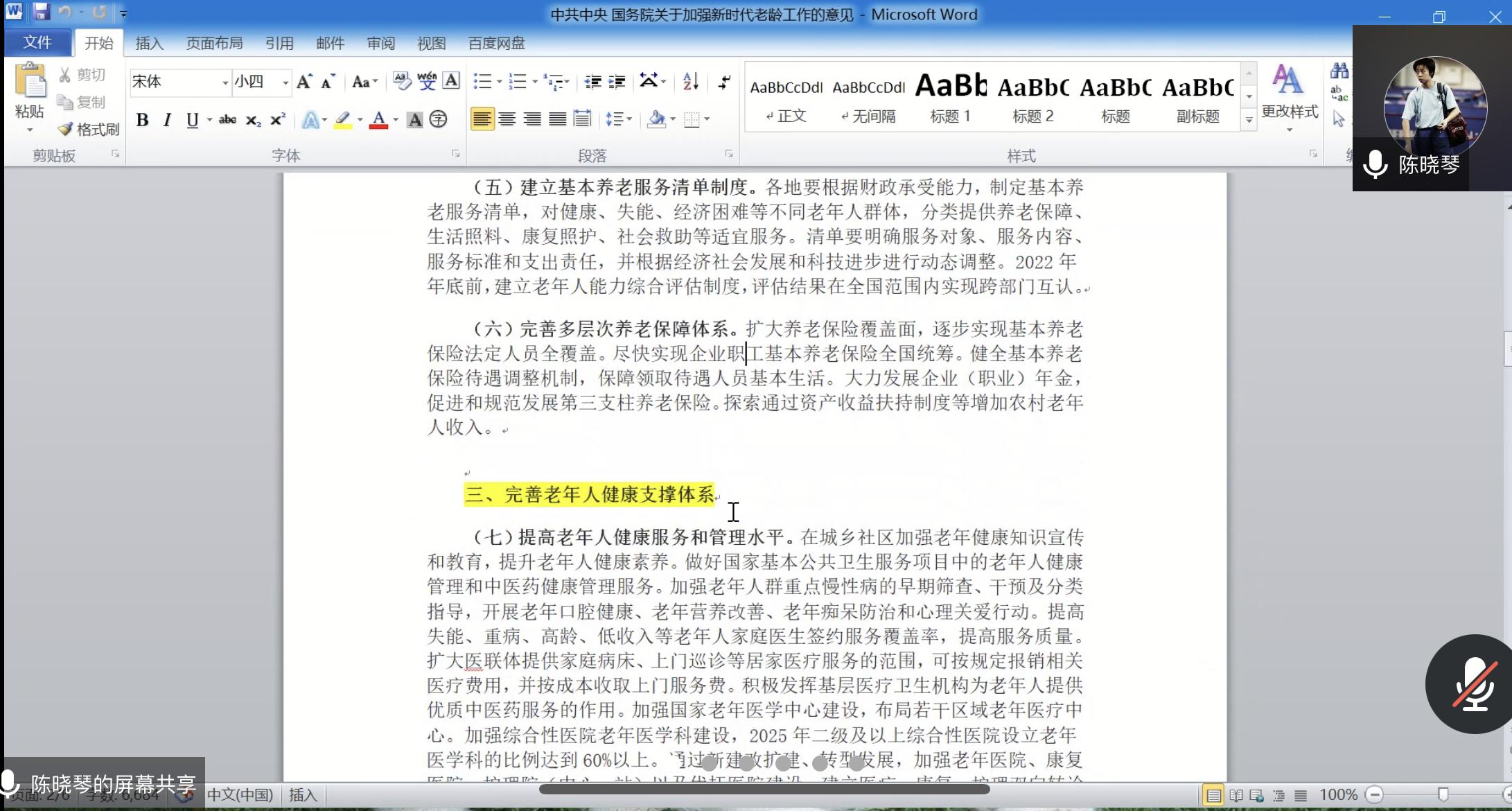Switch to the 审阅 tab

(380, 43)
